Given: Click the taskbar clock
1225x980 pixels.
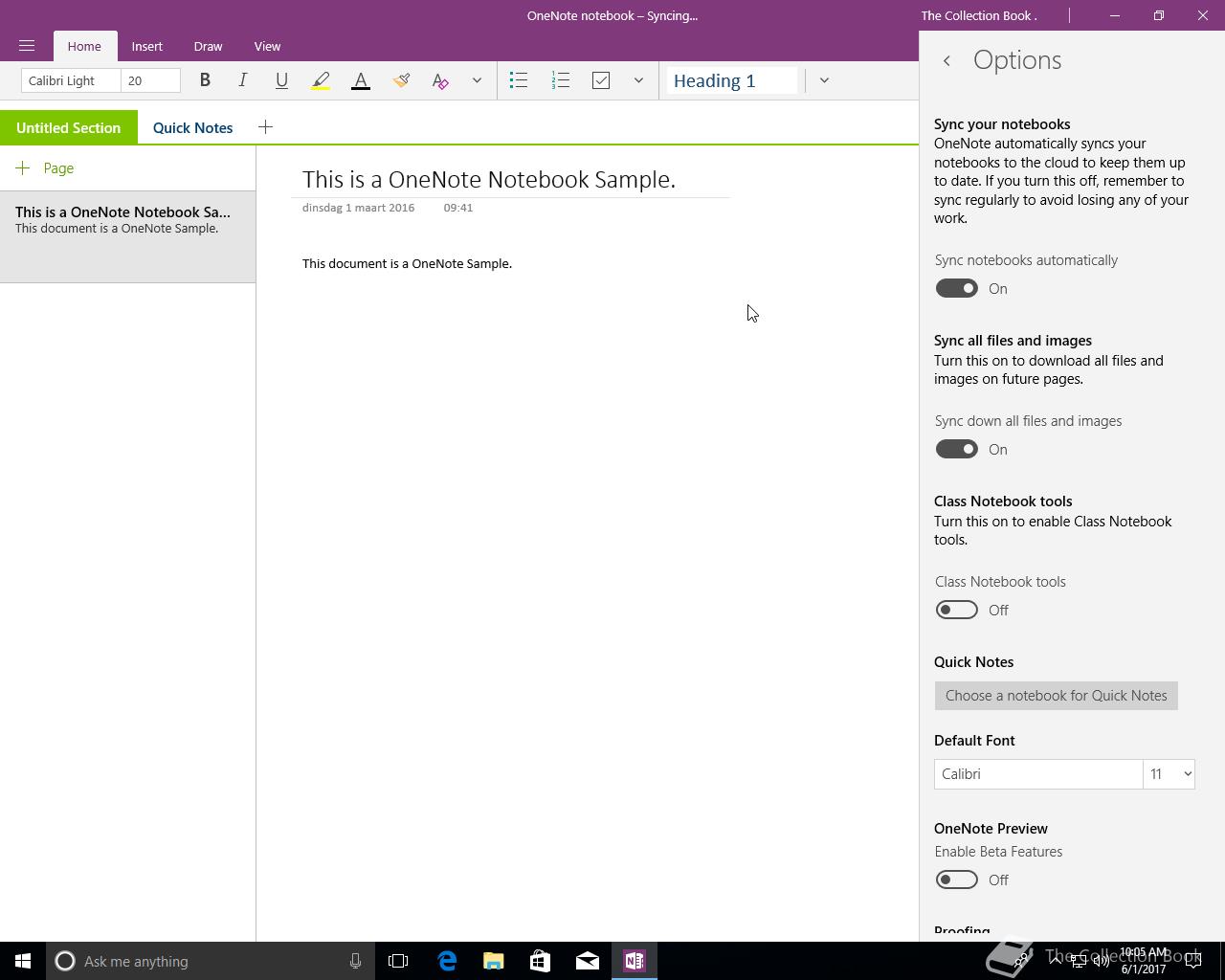Looking at the screenshot, I should coord(1144,961).
